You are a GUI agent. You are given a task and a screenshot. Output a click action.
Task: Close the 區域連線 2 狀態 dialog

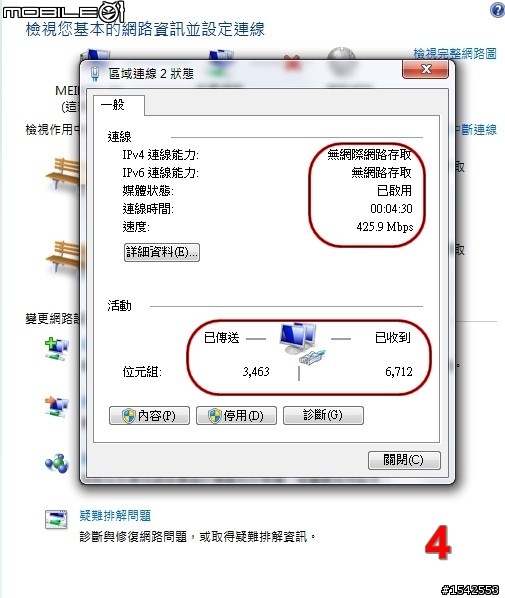pos(425,69)
